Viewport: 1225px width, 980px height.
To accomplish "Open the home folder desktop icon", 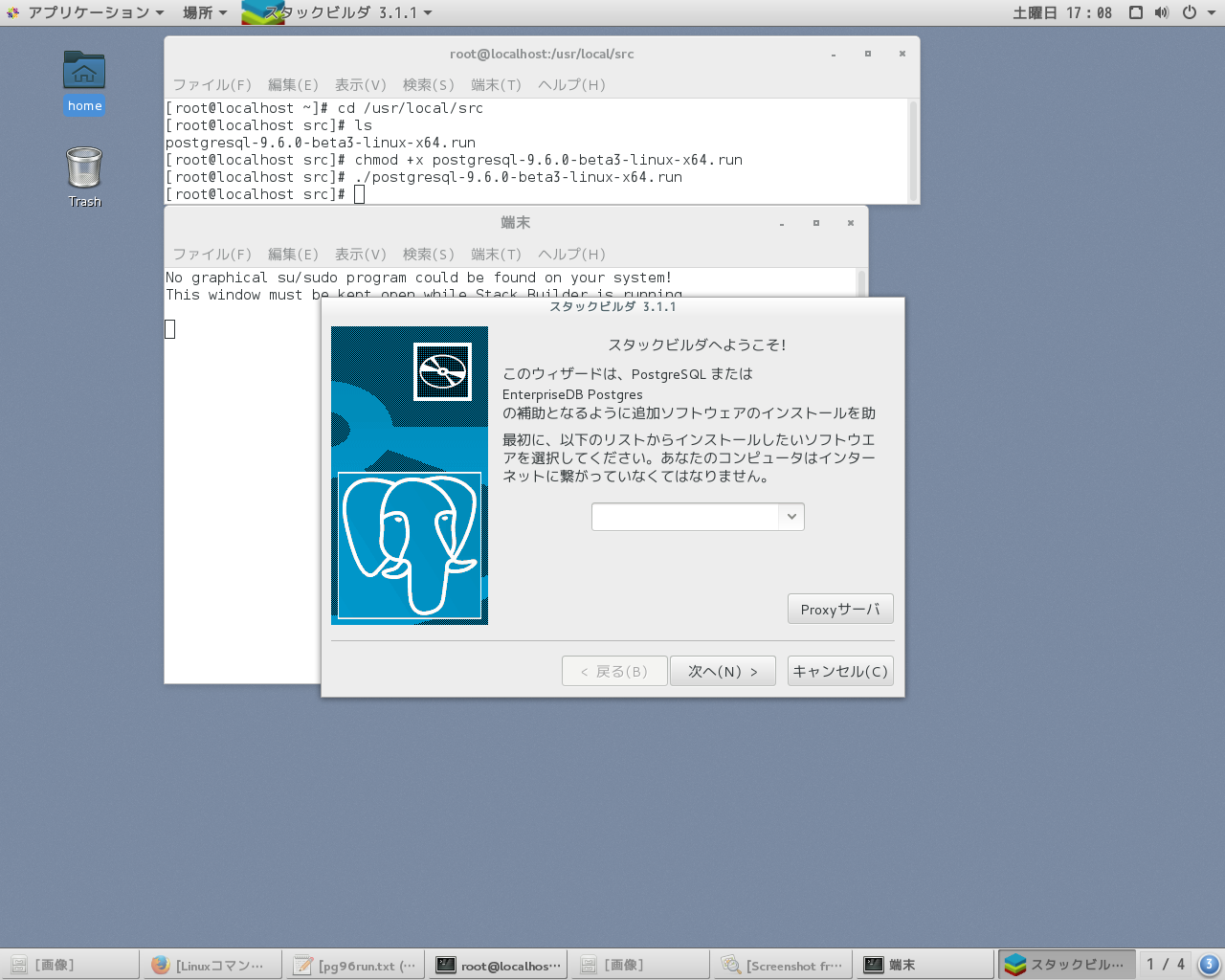I will point(84,82).
